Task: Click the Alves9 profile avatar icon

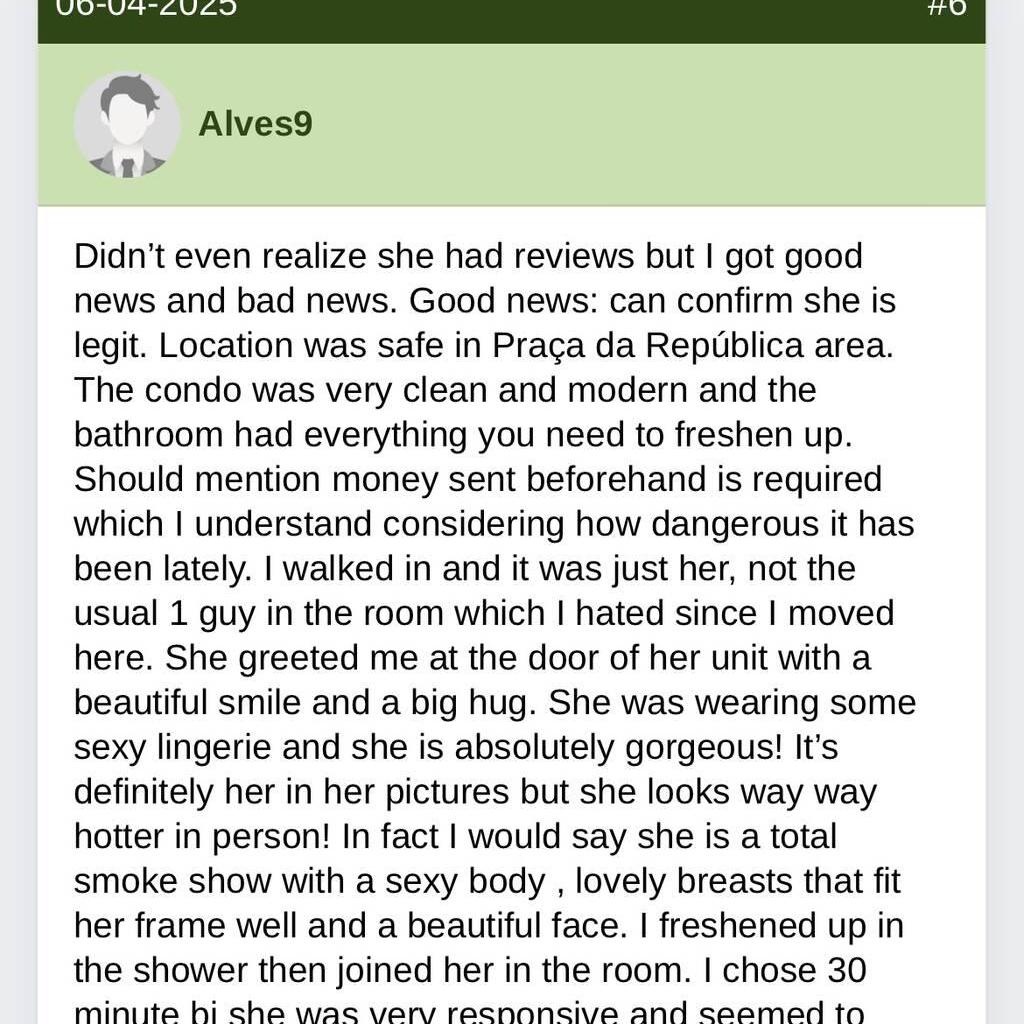Action: 127,125
